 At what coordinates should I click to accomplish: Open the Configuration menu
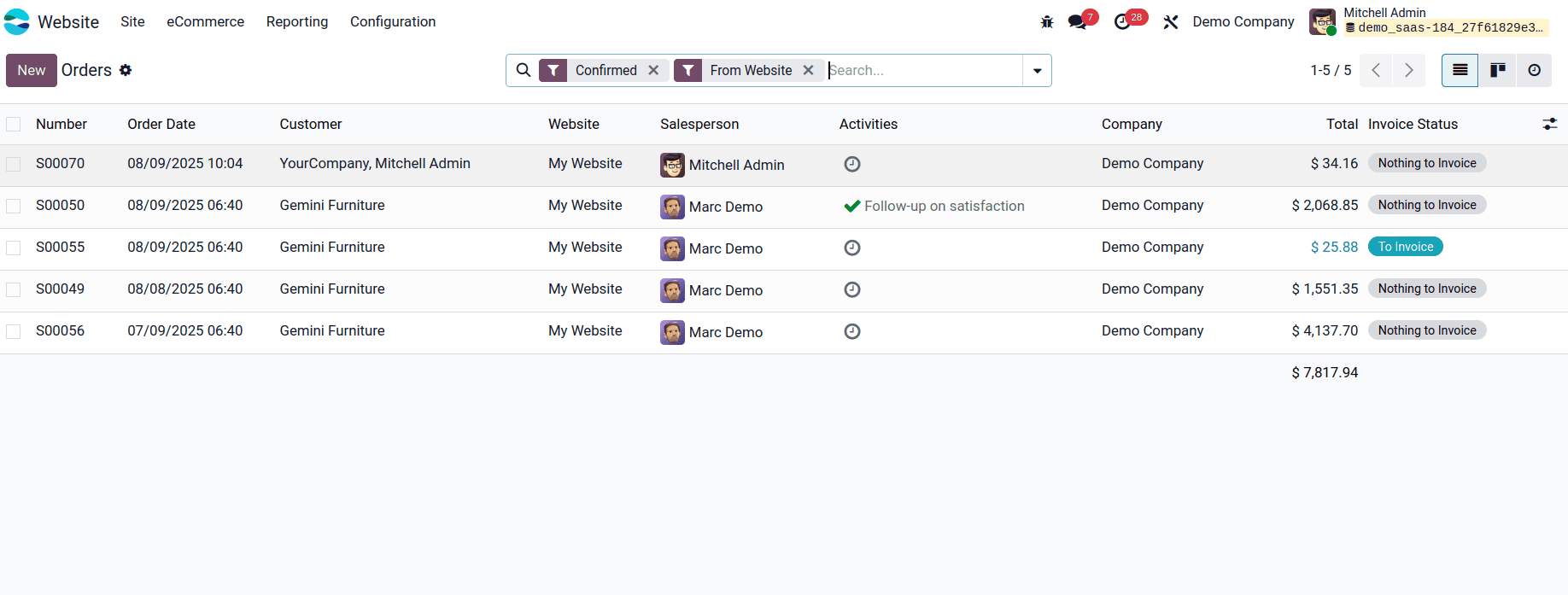point(393,21)
